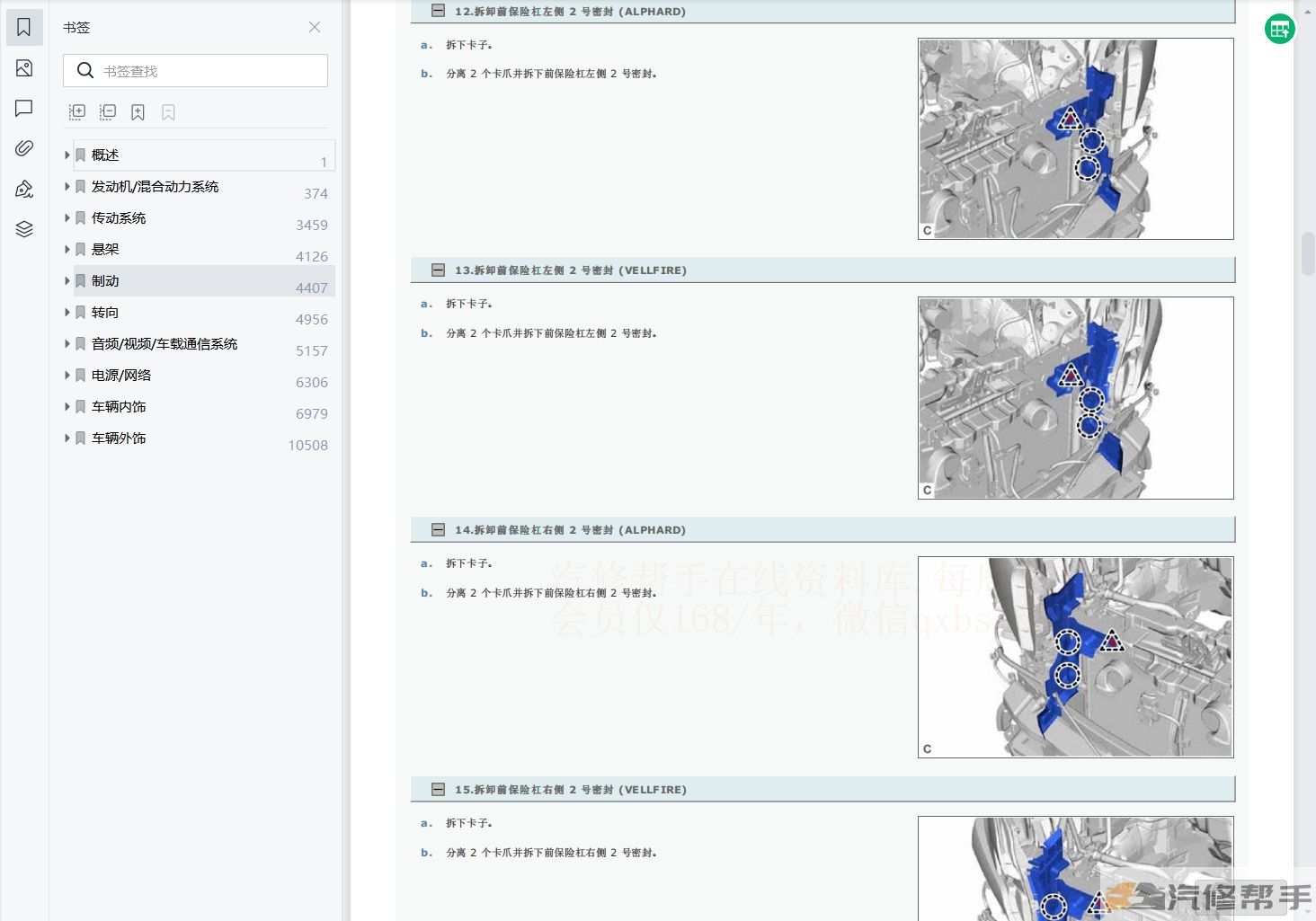1316x921 pixels.
Task: Select the 音频/视频/车载通信系统 bookmark
Action: click(x=164, y=344)
